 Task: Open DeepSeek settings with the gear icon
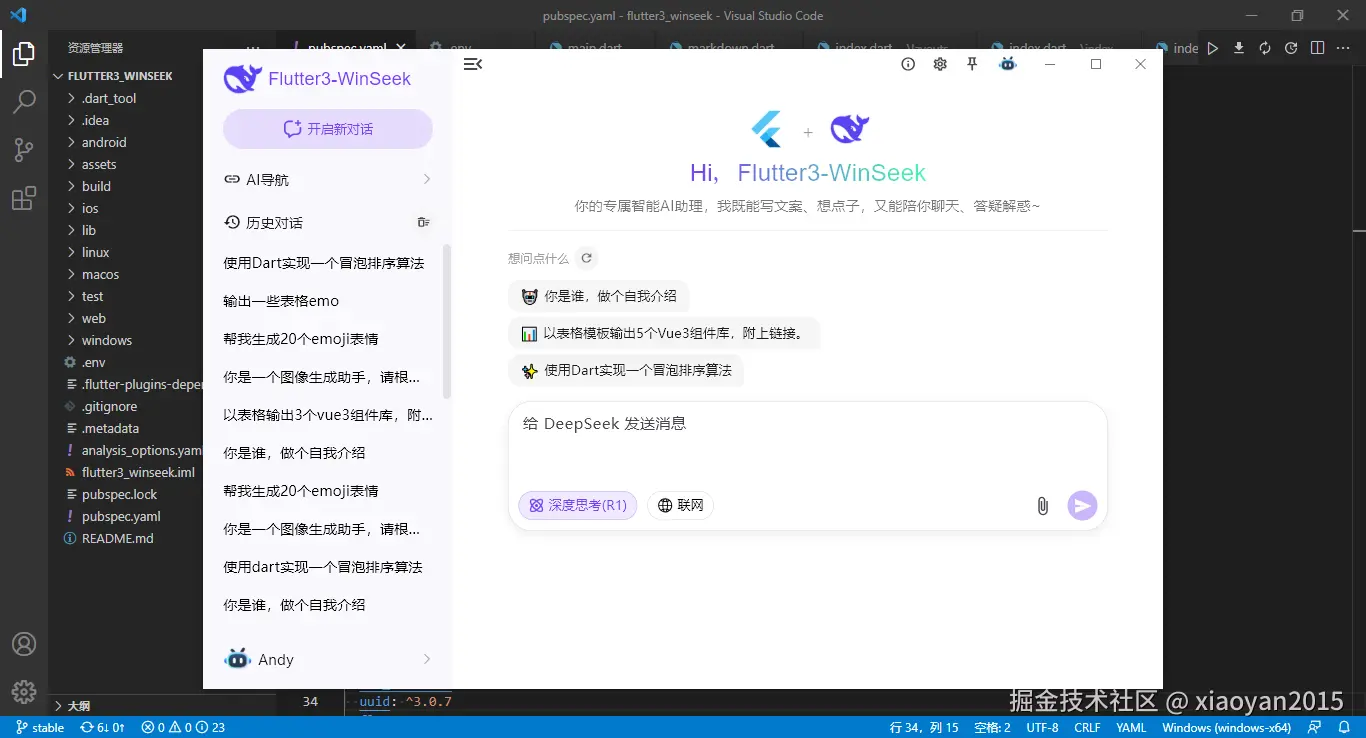(939, 63)
